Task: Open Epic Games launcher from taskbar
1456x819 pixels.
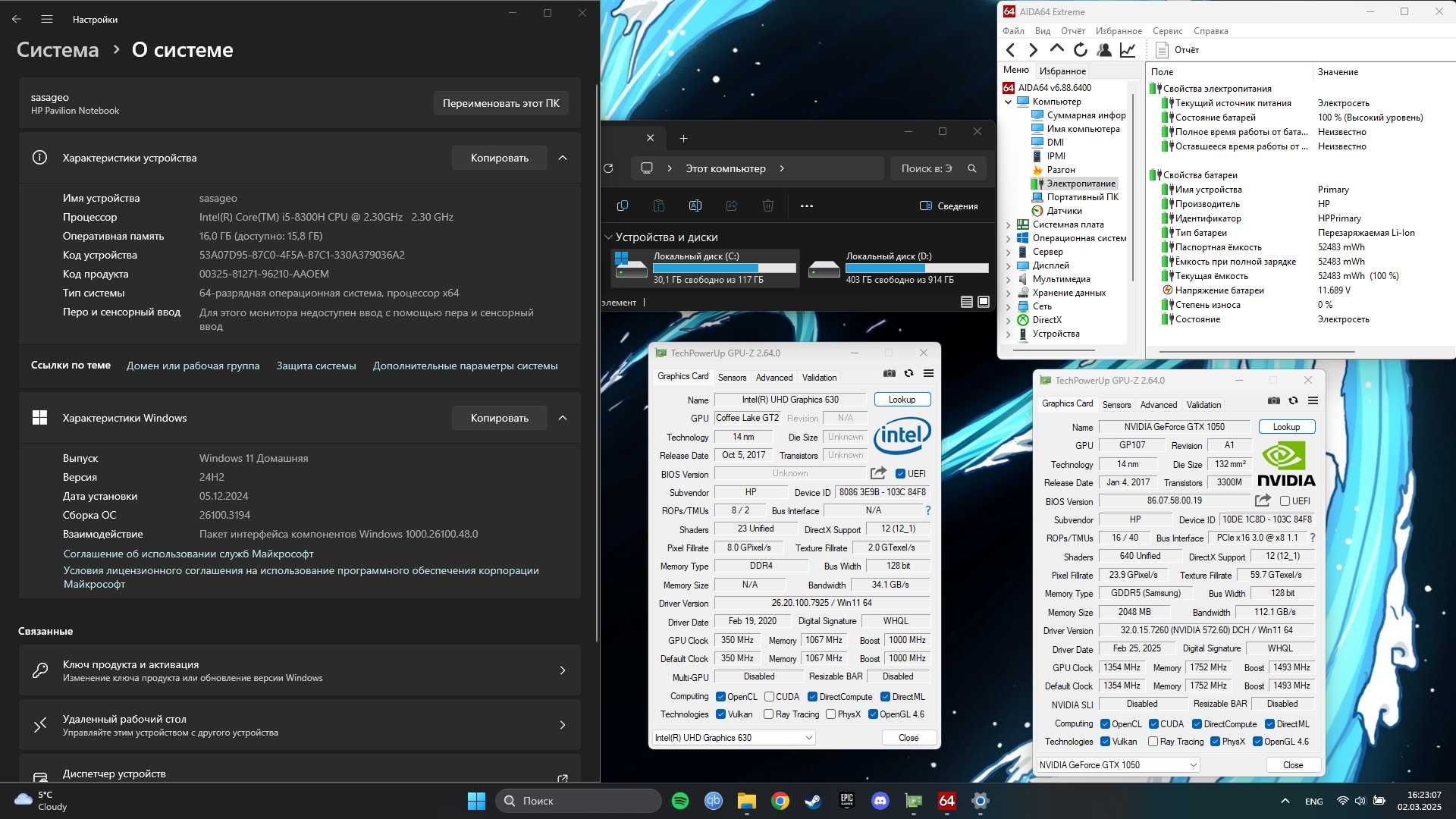Action: (x=846, y=801)
